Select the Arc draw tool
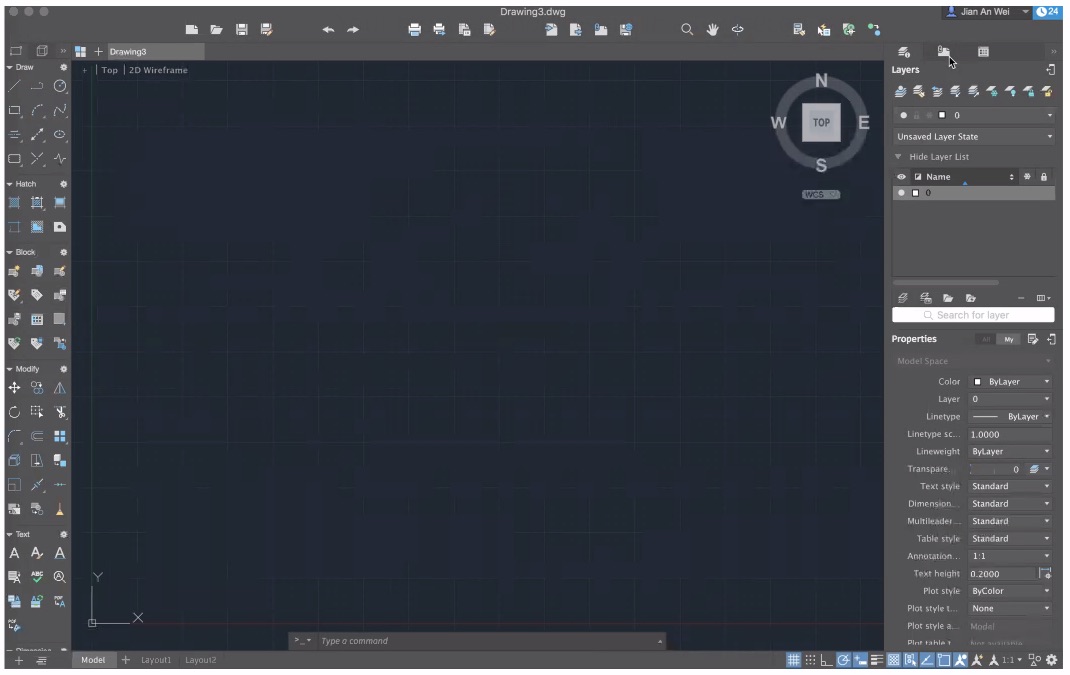Screen dimensions: 1070x675 pyautogui.click(x=37, y=110)
